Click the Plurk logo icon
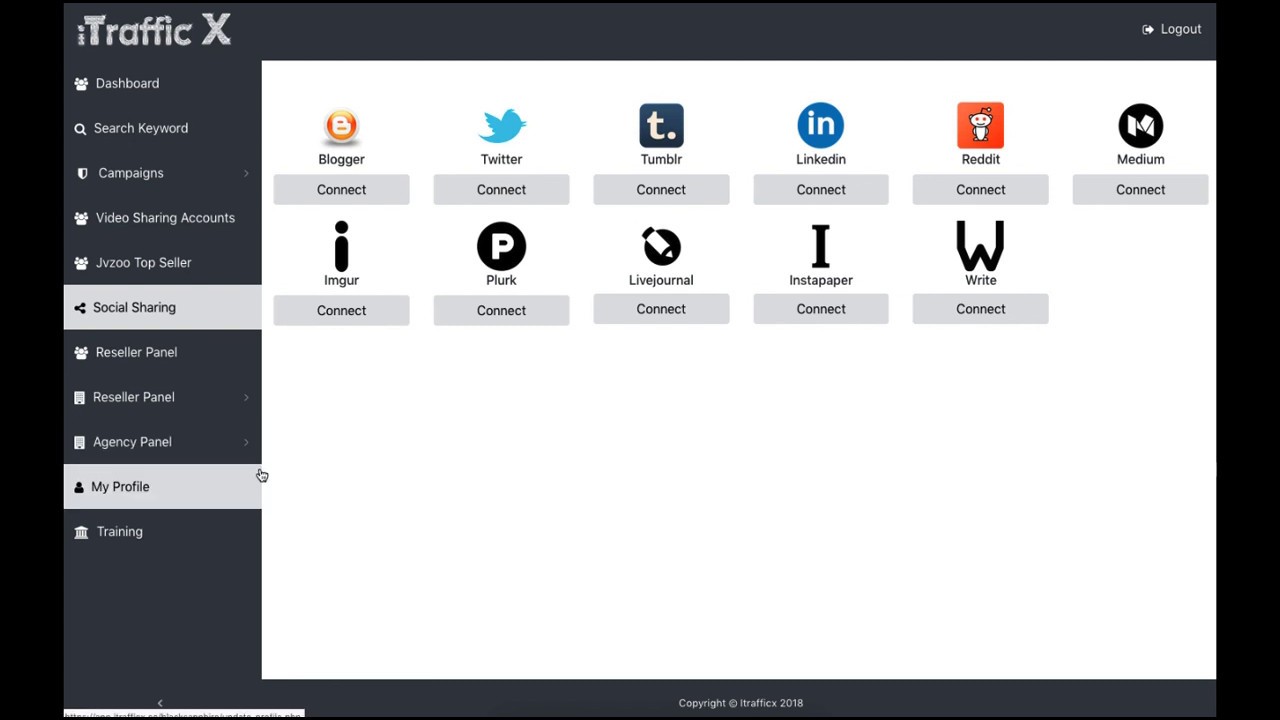 tap(501, 246)
